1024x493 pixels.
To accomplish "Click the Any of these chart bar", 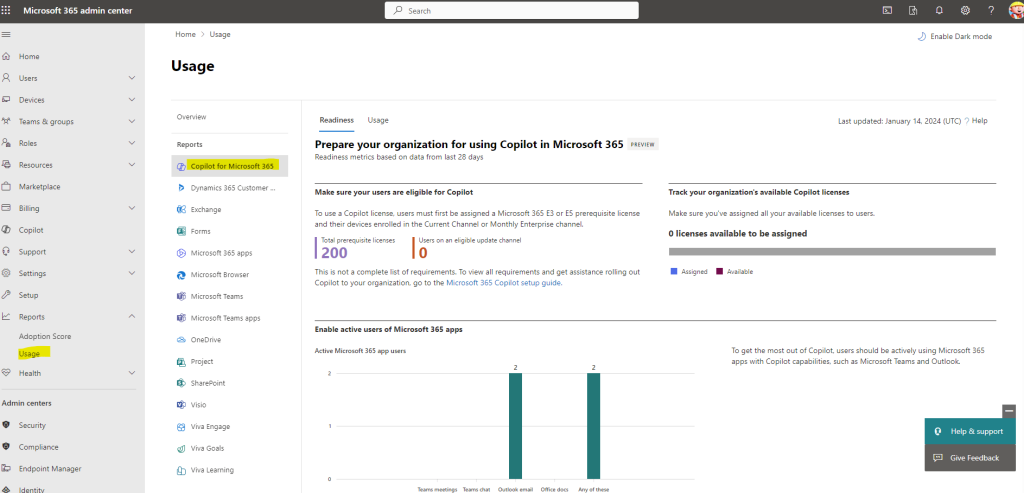I will pos(593,426).
